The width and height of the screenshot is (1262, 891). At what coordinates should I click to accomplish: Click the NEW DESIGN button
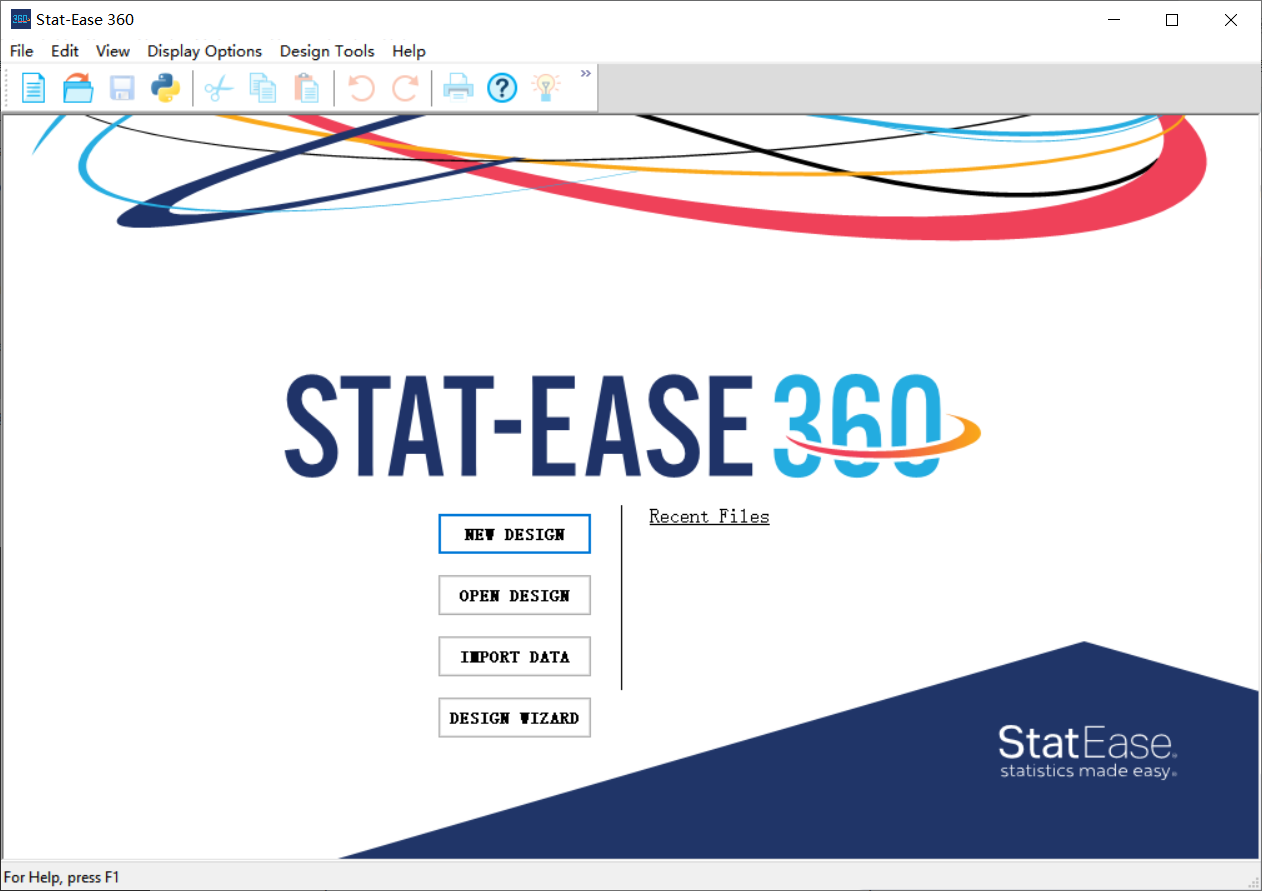(514, 534)
